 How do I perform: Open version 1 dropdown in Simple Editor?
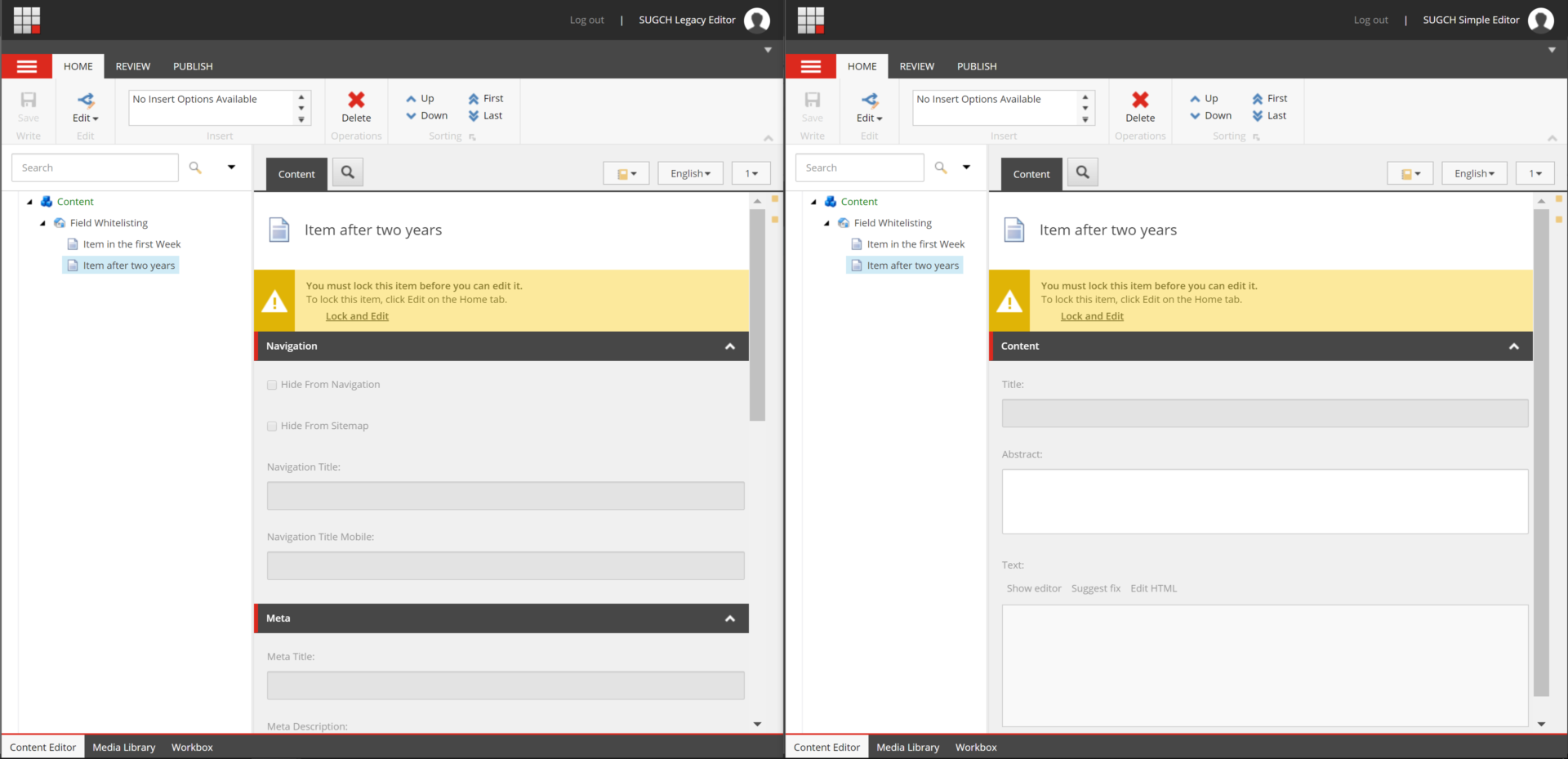1535,173
